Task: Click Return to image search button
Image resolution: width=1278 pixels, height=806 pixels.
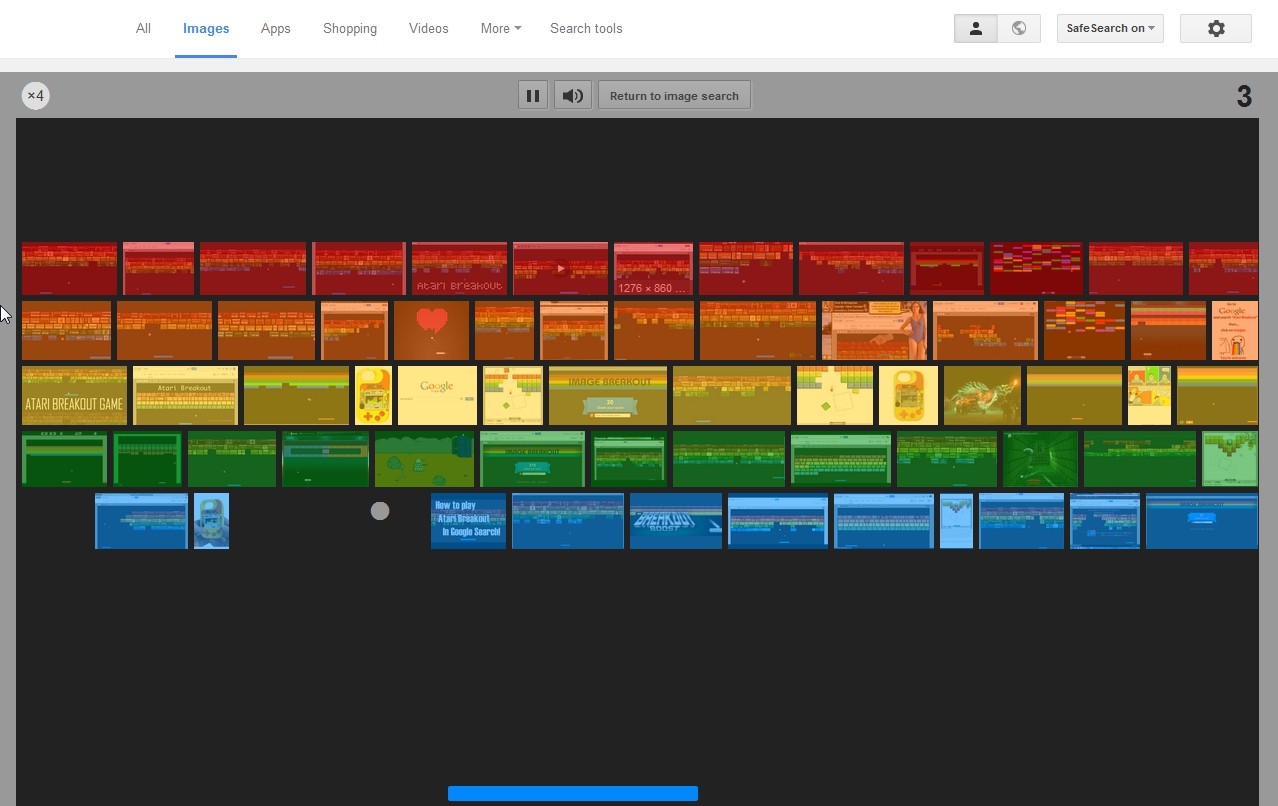Action: pyautogui.click(x=674, y=96)
